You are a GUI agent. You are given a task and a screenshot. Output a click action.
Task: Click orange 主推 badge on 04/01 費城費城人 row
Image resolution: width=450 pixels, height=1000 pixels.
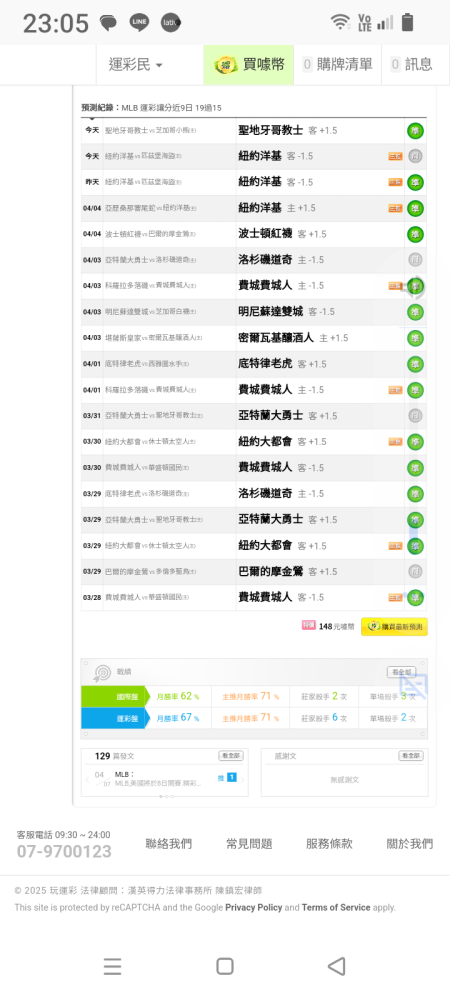point(396,390)
